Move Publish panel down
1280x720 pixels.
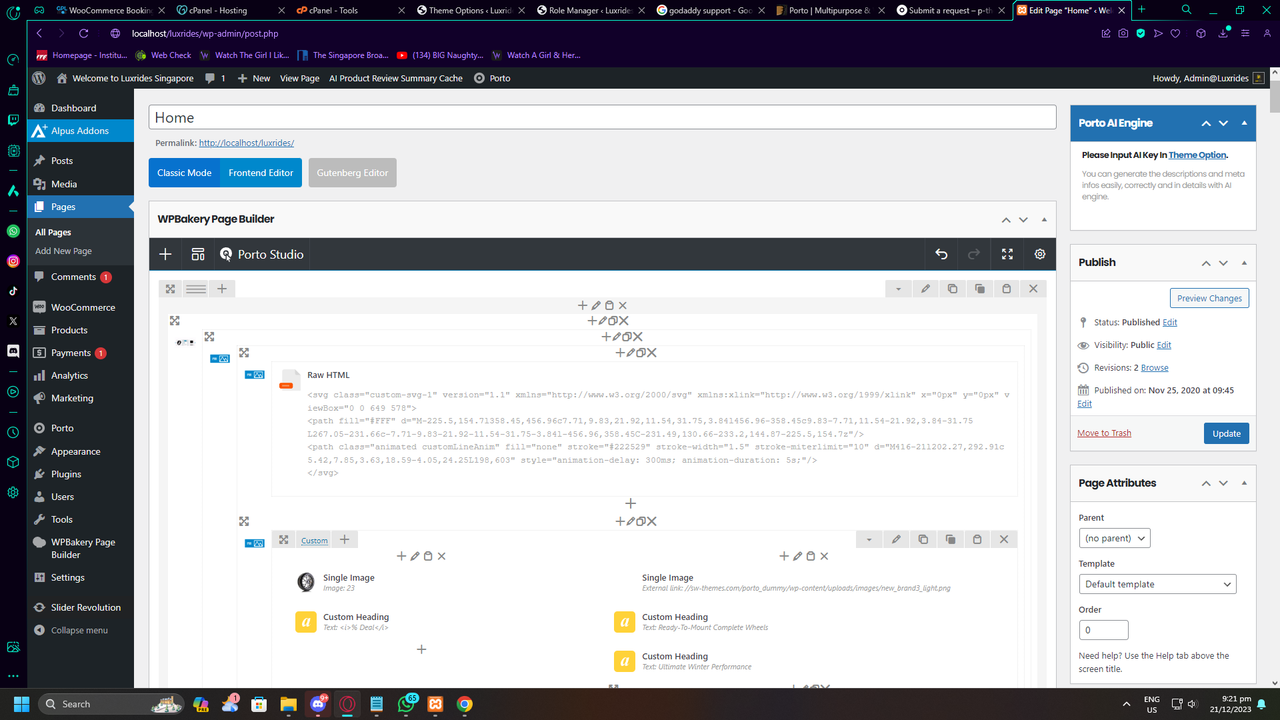tap(1223, 262)
